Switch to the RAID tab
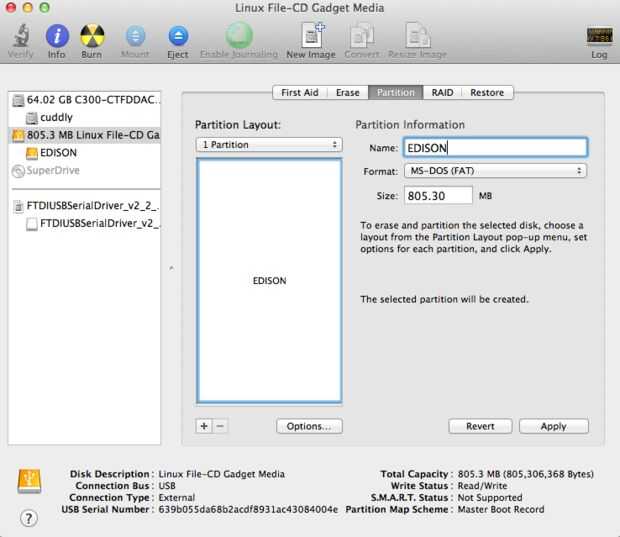This screenshot has width=620, height=537. click(x=442, y=93)
